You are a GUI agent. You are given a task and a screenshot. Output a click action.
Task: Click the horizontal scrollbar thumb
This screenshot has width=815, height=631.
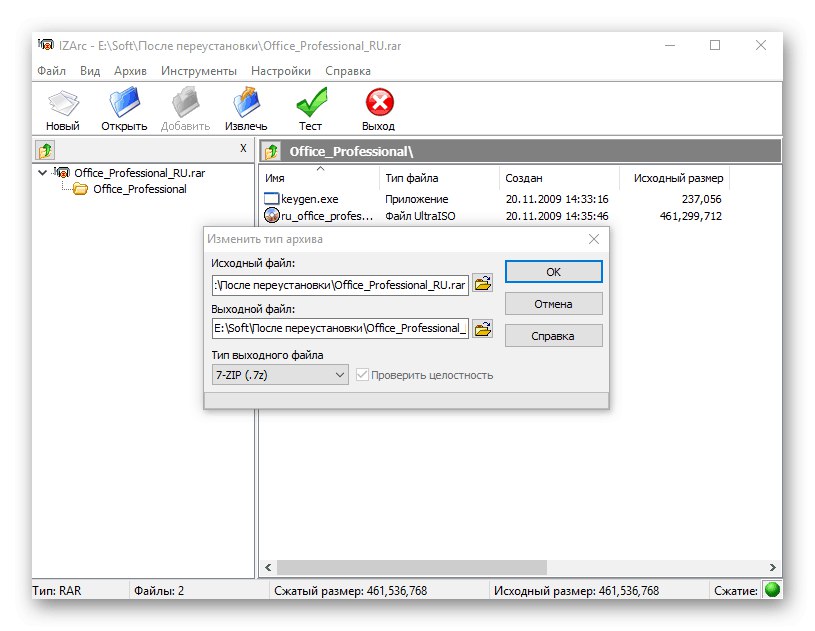412,567
